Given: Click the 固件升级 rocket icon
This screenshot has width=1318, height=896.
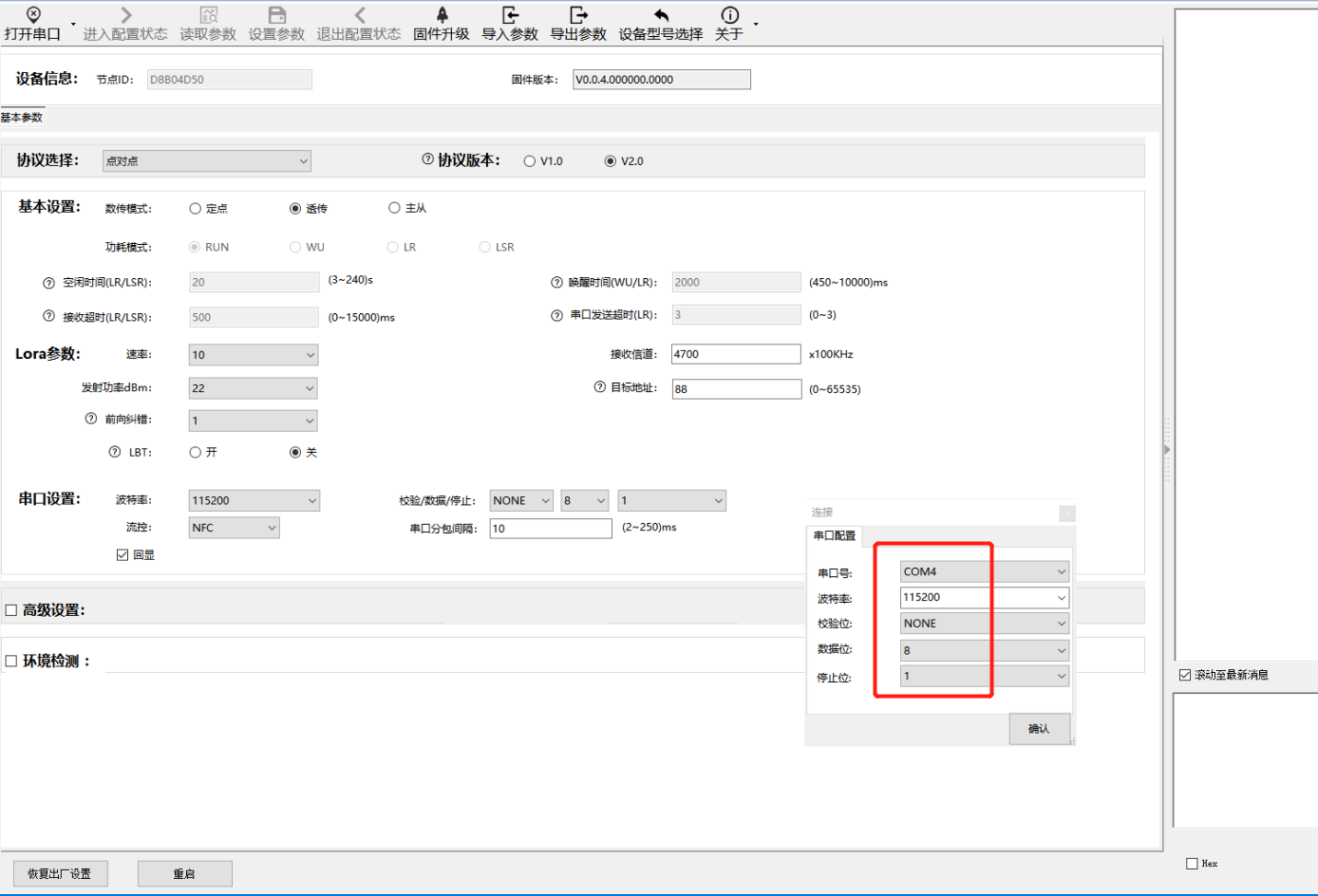Looking at the screenshot, I should coord(442,15).
